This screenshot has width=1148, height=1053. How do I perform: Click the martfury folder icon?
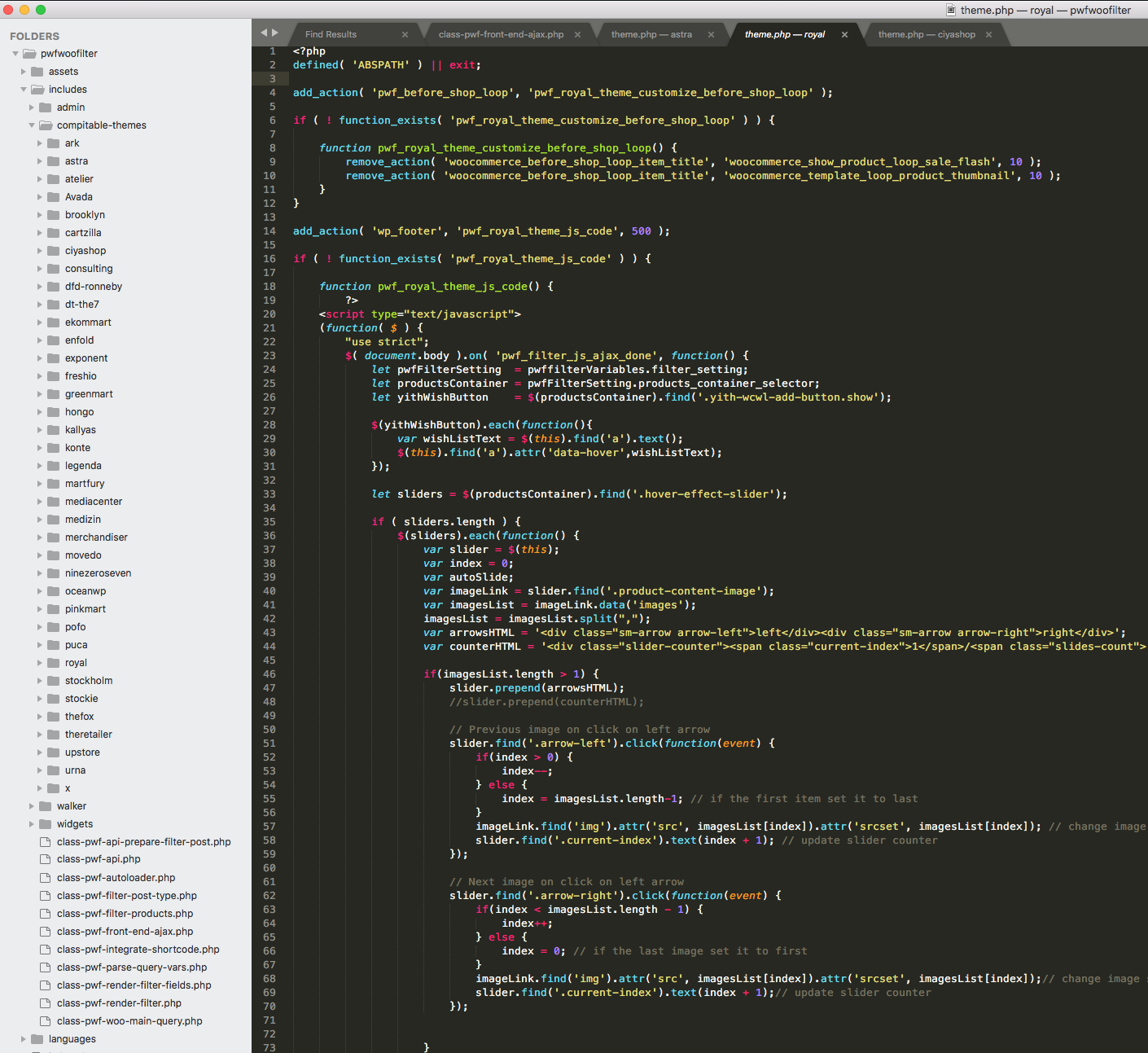[54, 484]
